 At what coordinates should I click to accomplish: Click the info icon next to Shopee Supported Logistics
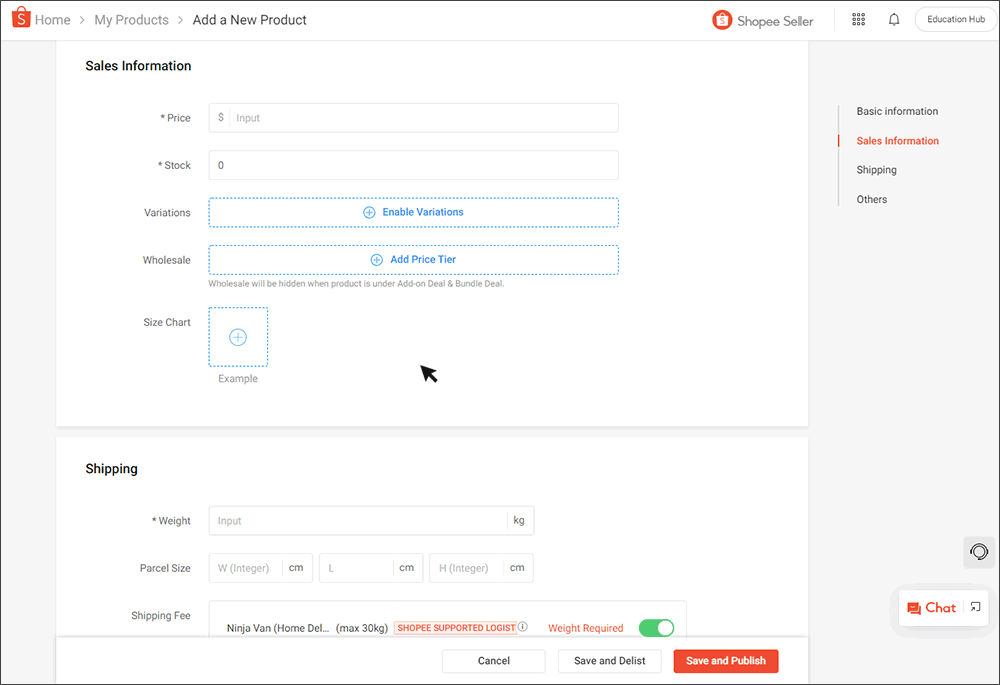pyautogui.click(x=522, y=627)
